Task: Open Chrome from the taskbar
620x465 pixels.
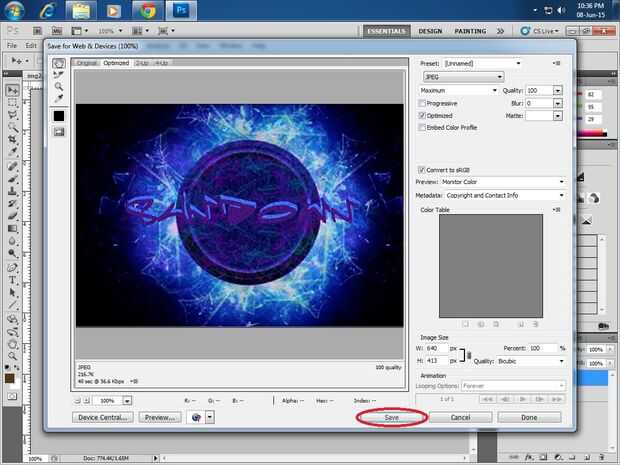Action: click(x=148, y=11)
